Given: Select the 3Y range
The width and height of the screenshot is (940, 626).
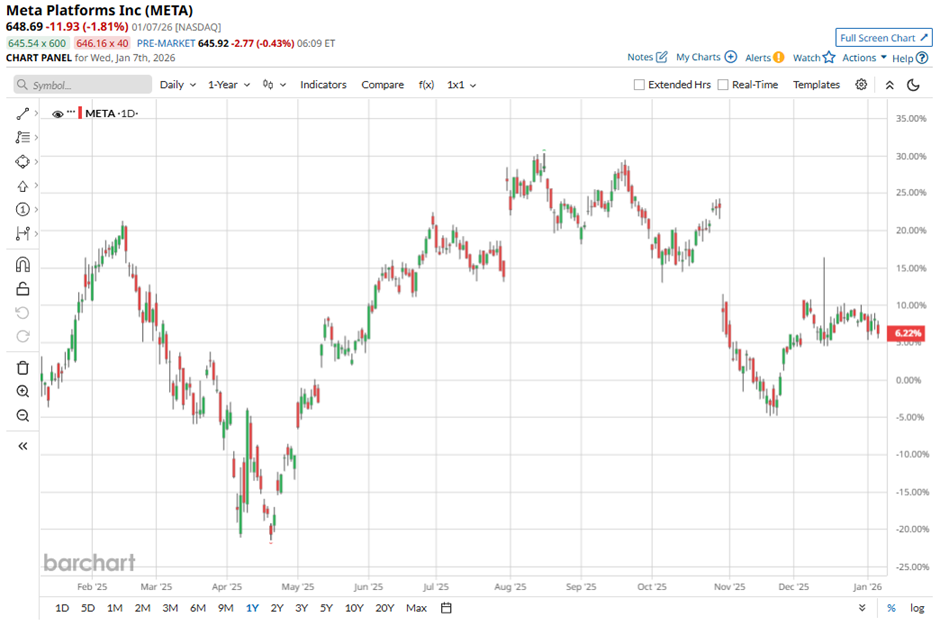Looking at the screenshot, I should (x=302, y=608).
